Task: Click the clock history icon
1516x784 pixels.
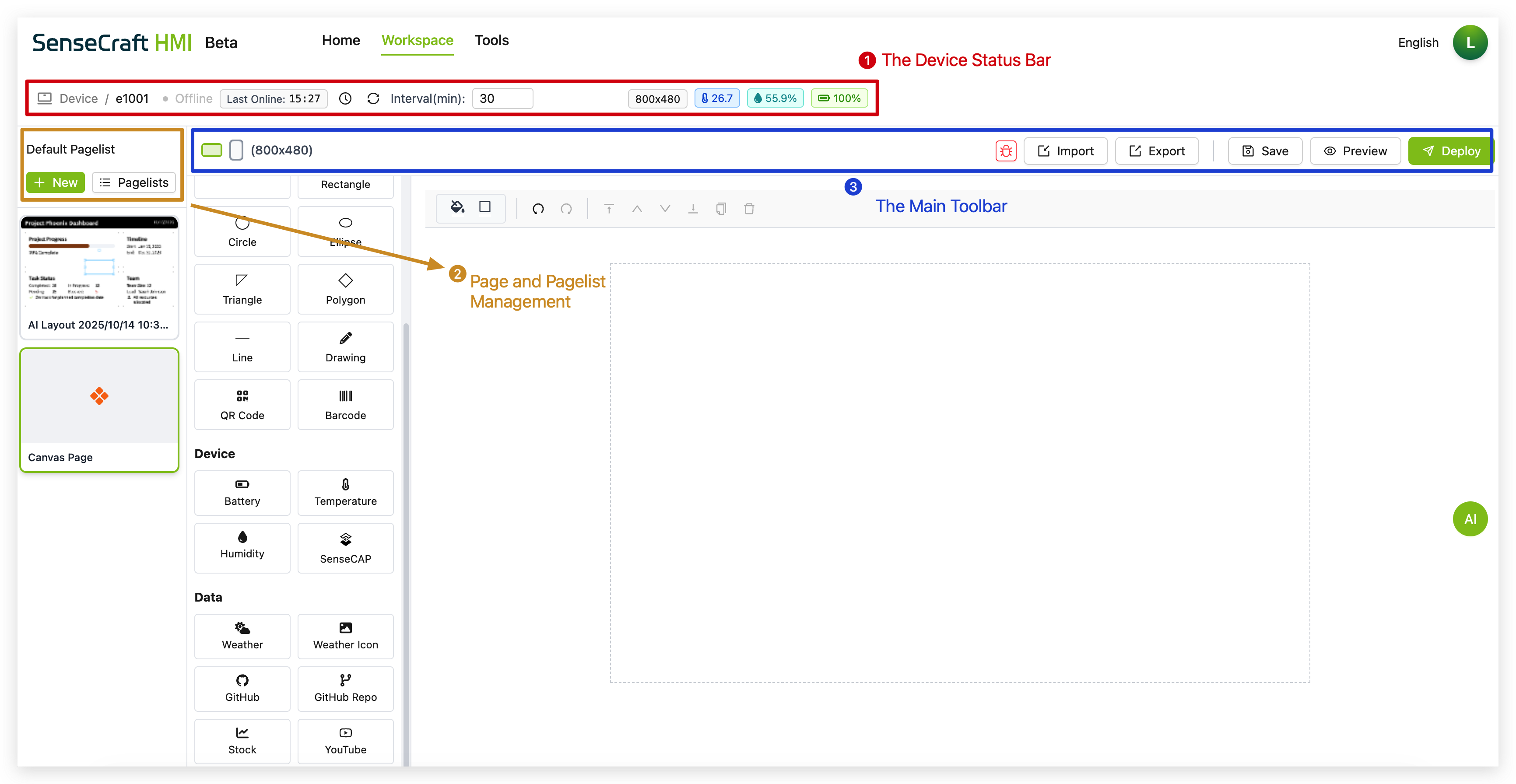Action: tap(345, 98)
